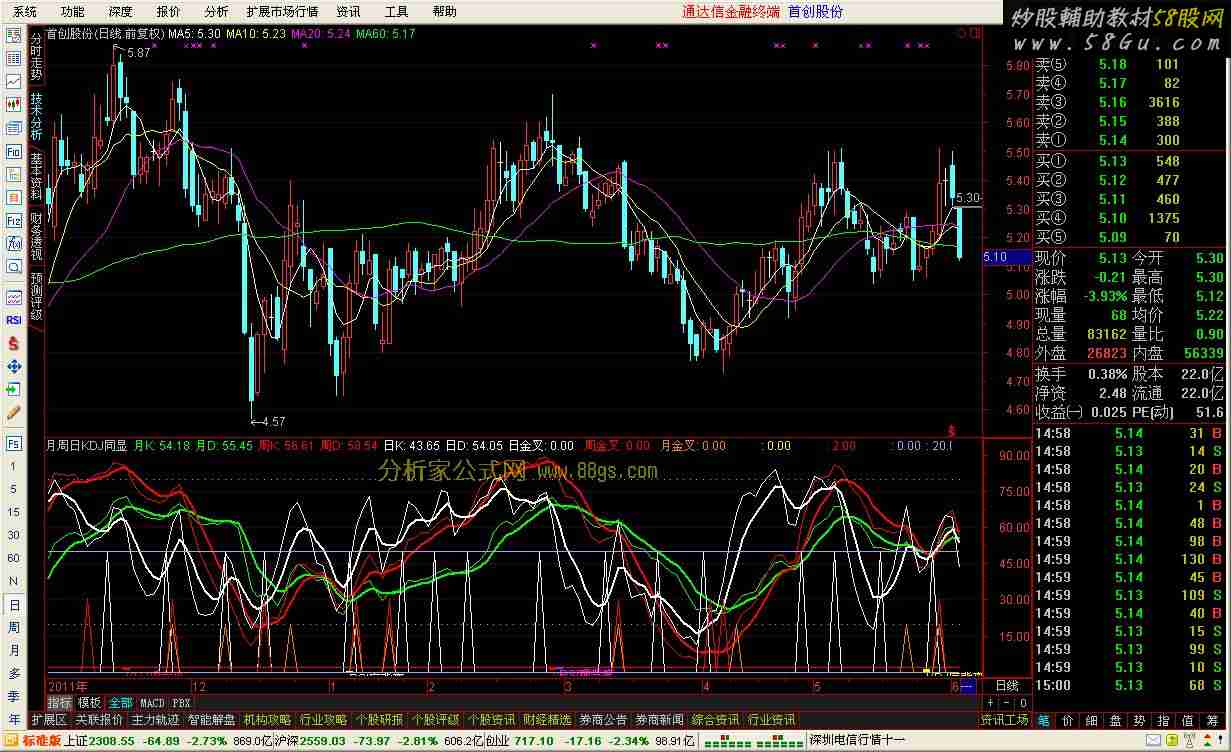Image resolution: width=1231 pixels, height=752 pixels.
Task: Click the magnifier search icon in sidebar
Action: point(14,267)
